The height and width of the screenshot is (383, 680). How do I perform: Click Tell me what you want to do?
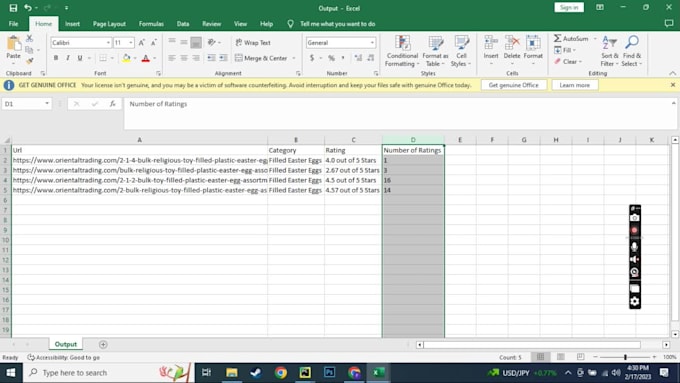(x=337, y=24)
